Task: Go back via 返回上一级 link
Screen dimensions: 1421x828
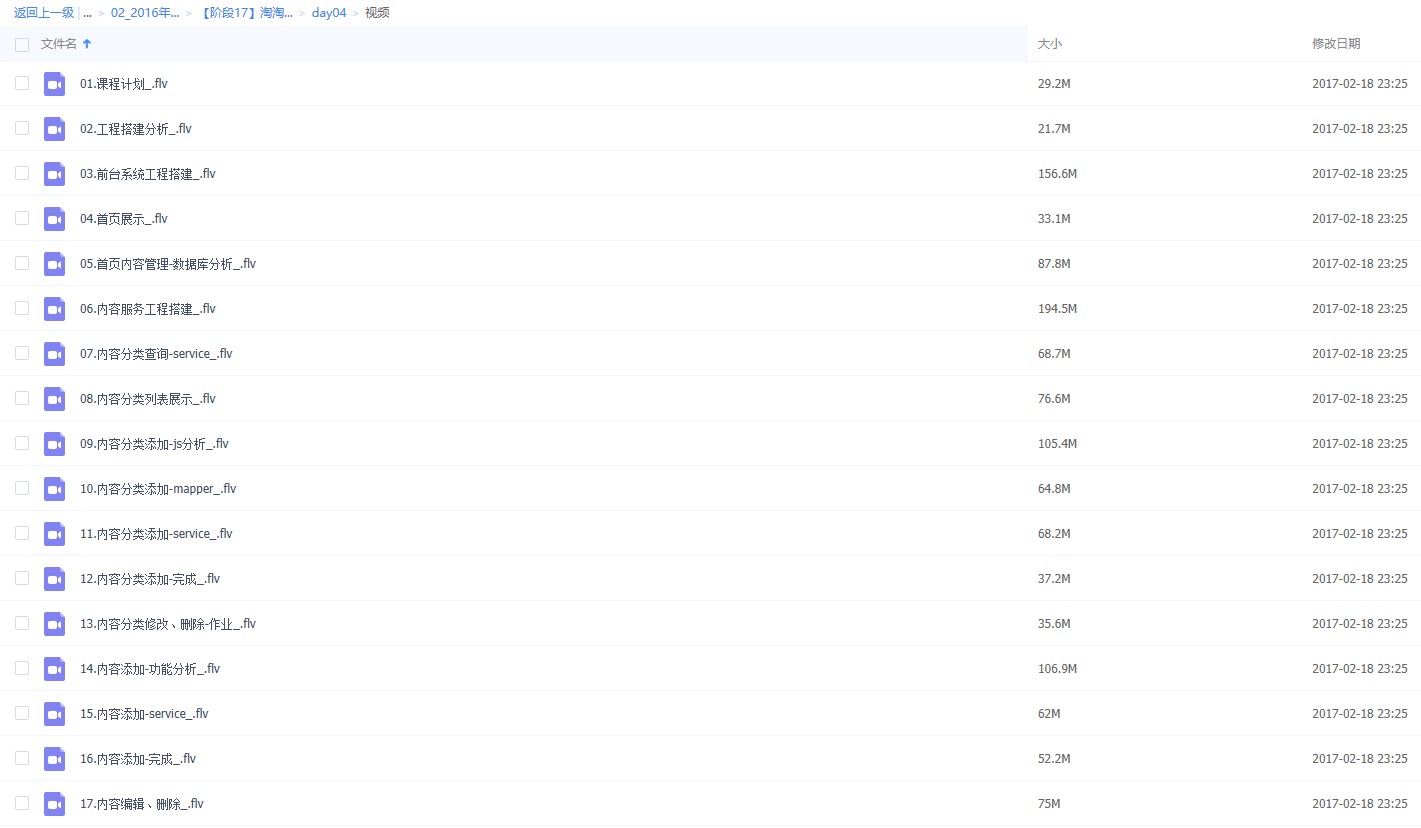Action: click(44, 13)
